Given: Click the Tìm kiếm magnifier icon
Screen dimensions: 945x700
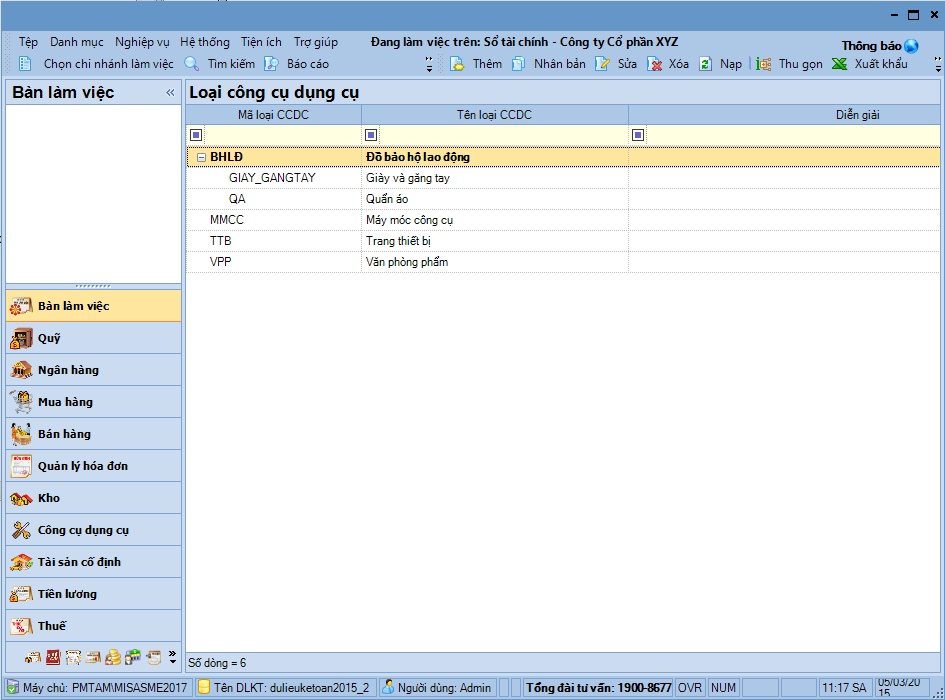Looking at the screenshot, I should pos(192,64).
